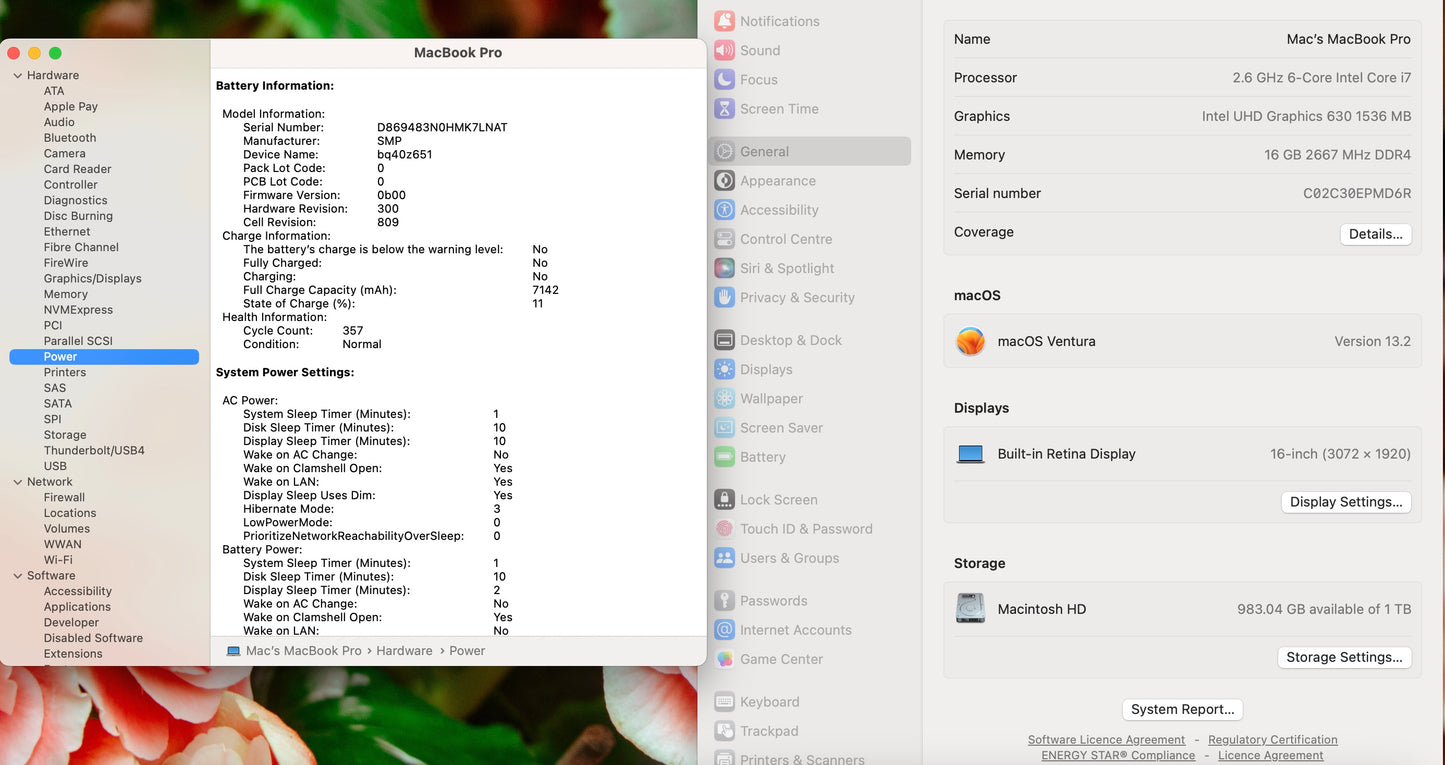1445x765 pixels.
Task: Collapse the Hardware tree section
Action: pyautogui.click(x=17, y=75)
